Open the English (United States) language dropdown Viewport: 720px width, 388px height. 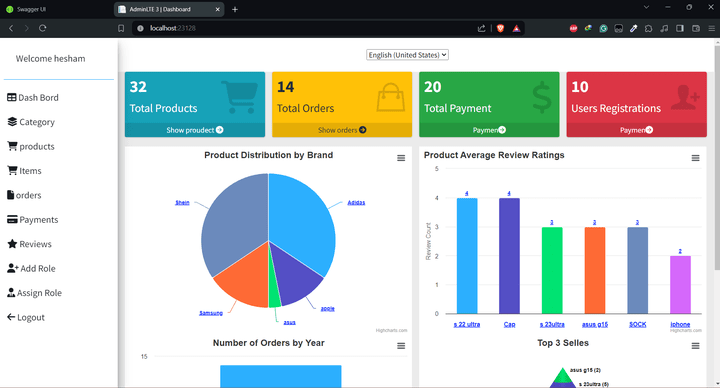(407, 55)
